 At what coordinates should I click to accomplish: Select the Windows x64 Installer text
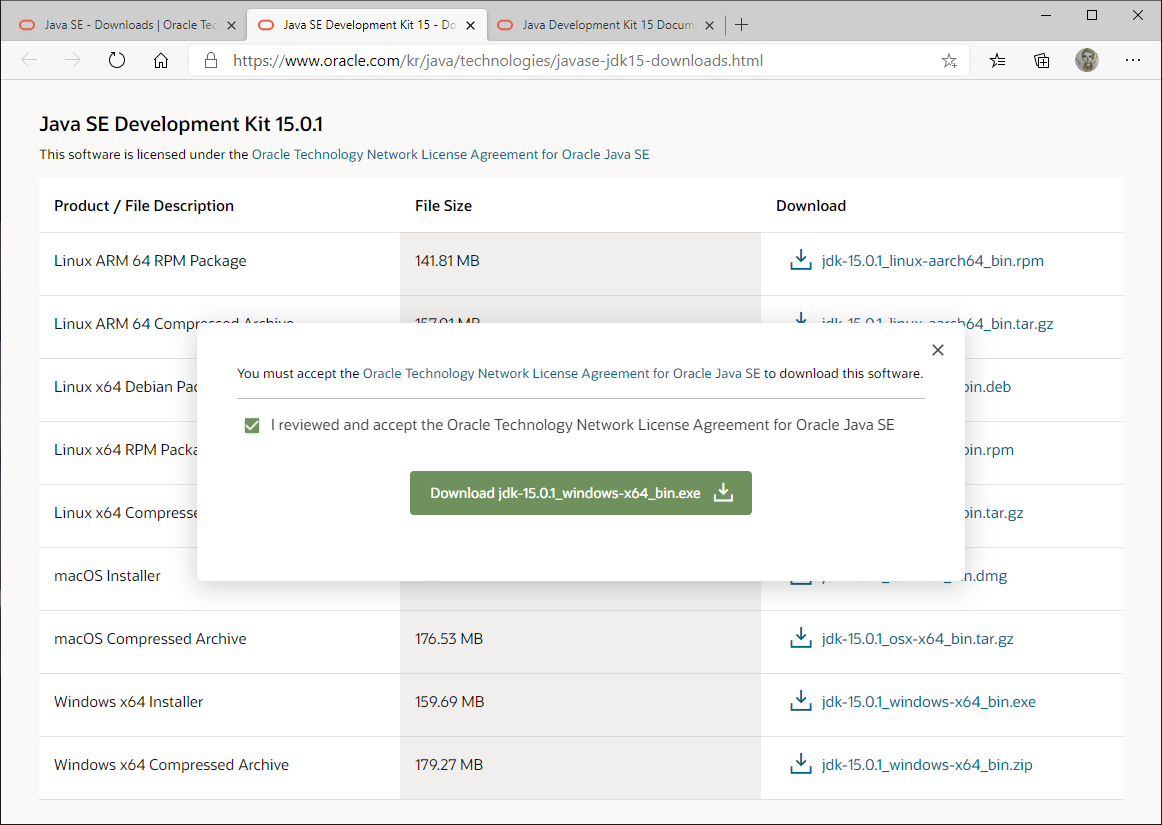tap(128, 701)
